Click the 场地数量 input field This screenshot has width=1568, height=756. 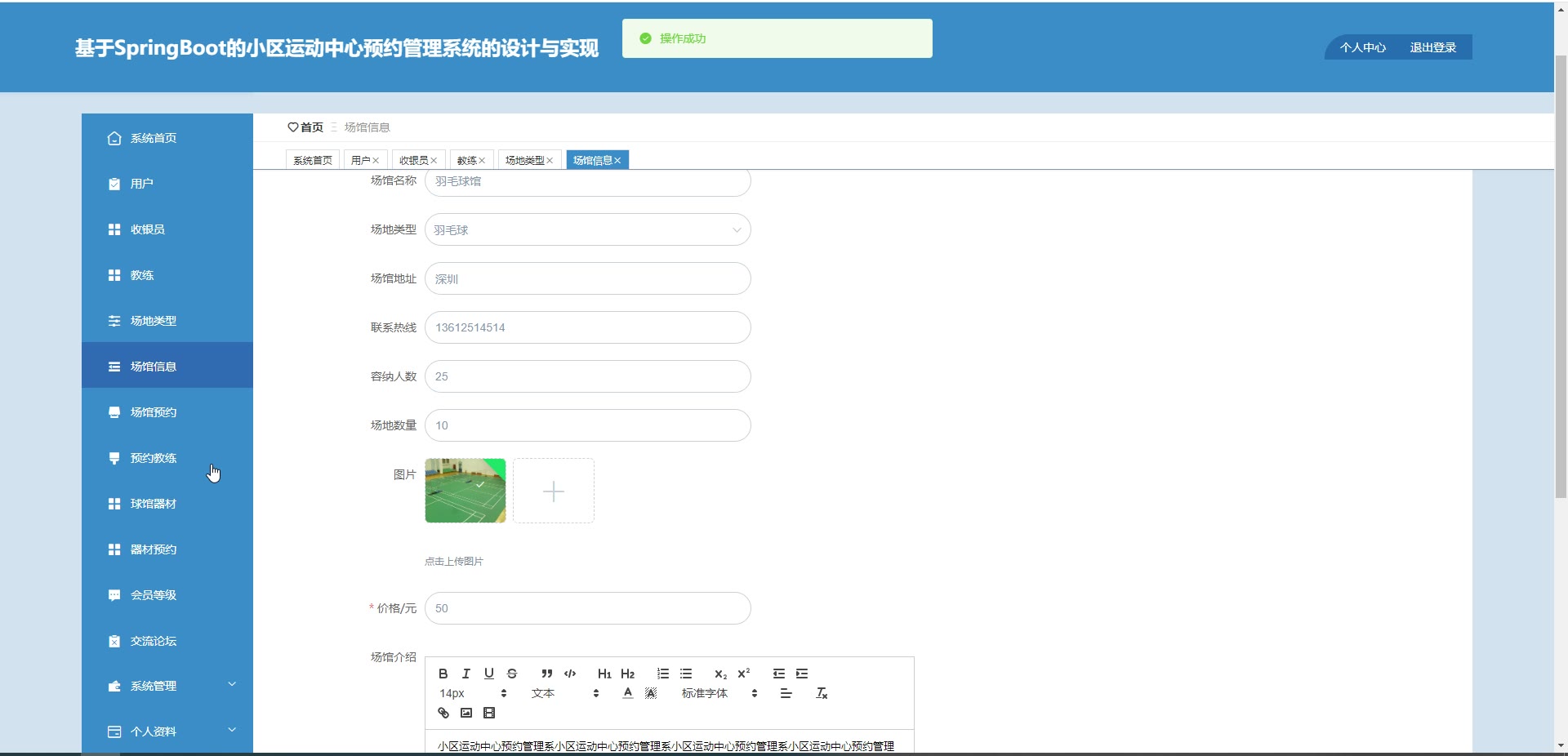click(588, 425)
